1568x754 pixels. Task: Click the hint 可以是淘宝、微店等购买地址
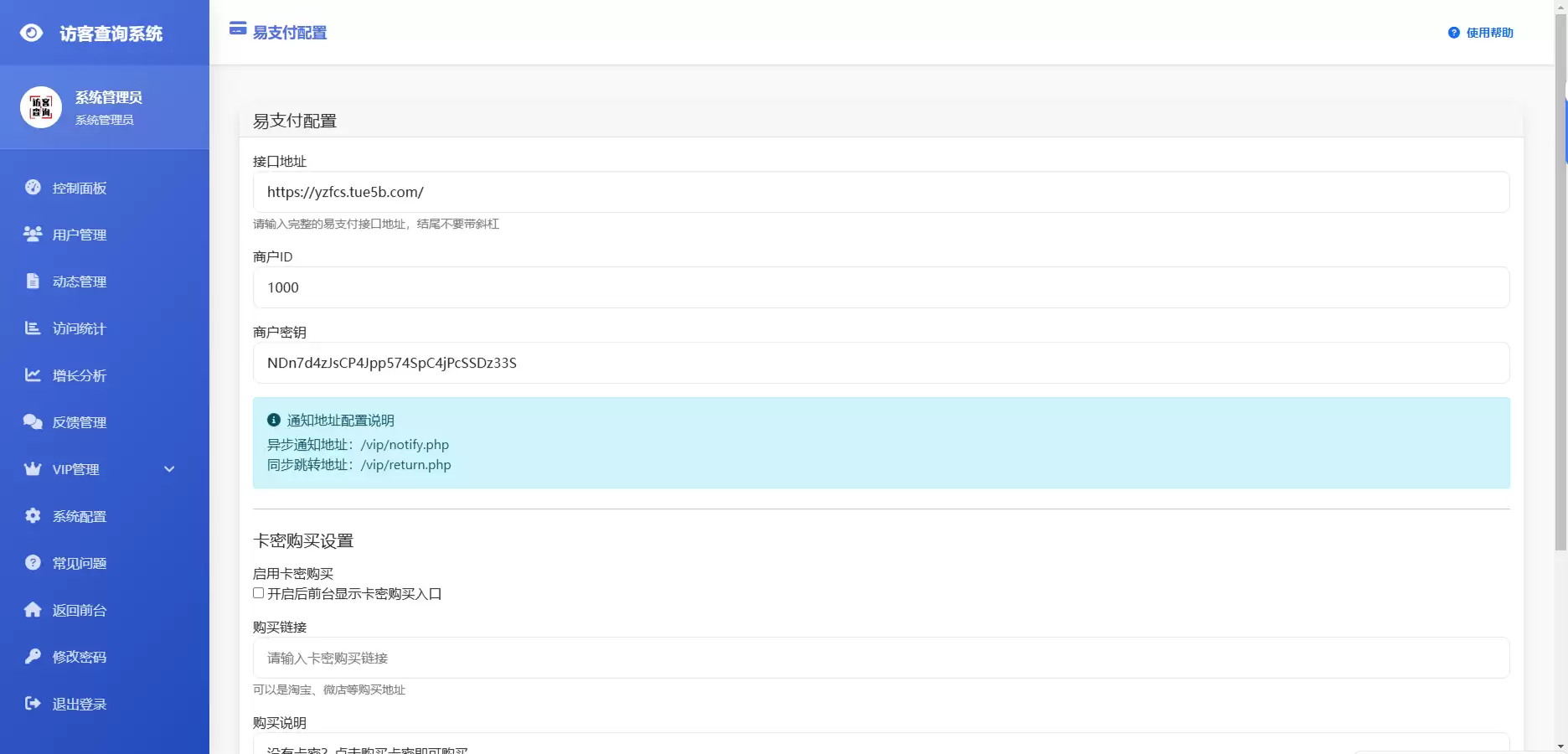[329, 689]
